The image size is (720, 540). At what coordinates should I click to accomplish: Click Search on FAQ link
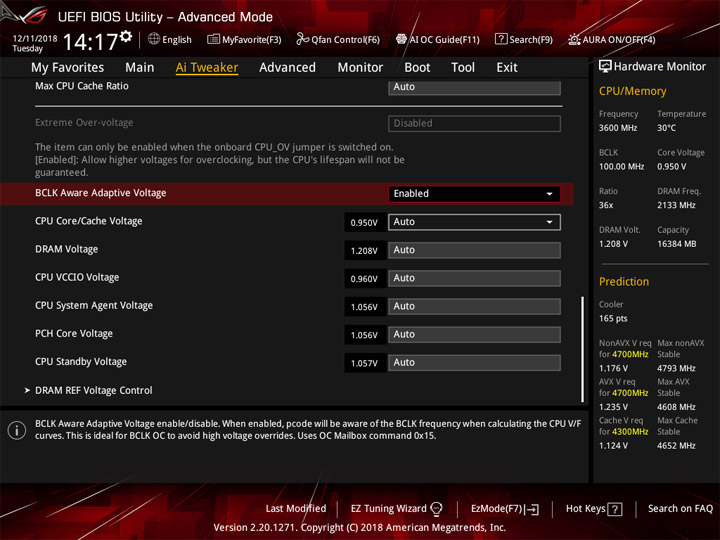(x=680, y=509)
